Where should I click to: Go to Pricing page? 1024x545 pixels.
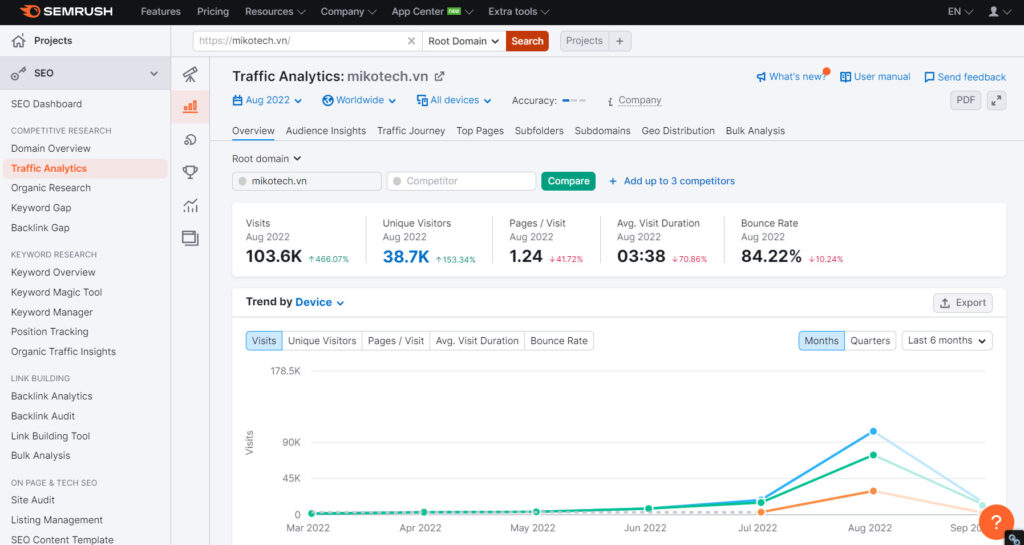click(213, 12)
